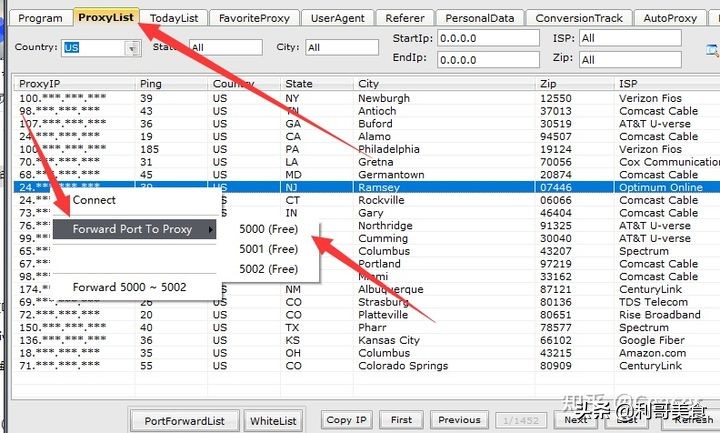Click the StartIp input field
Image resolution: width=720 pixels, height=433 pixels.
coord(488,38)
